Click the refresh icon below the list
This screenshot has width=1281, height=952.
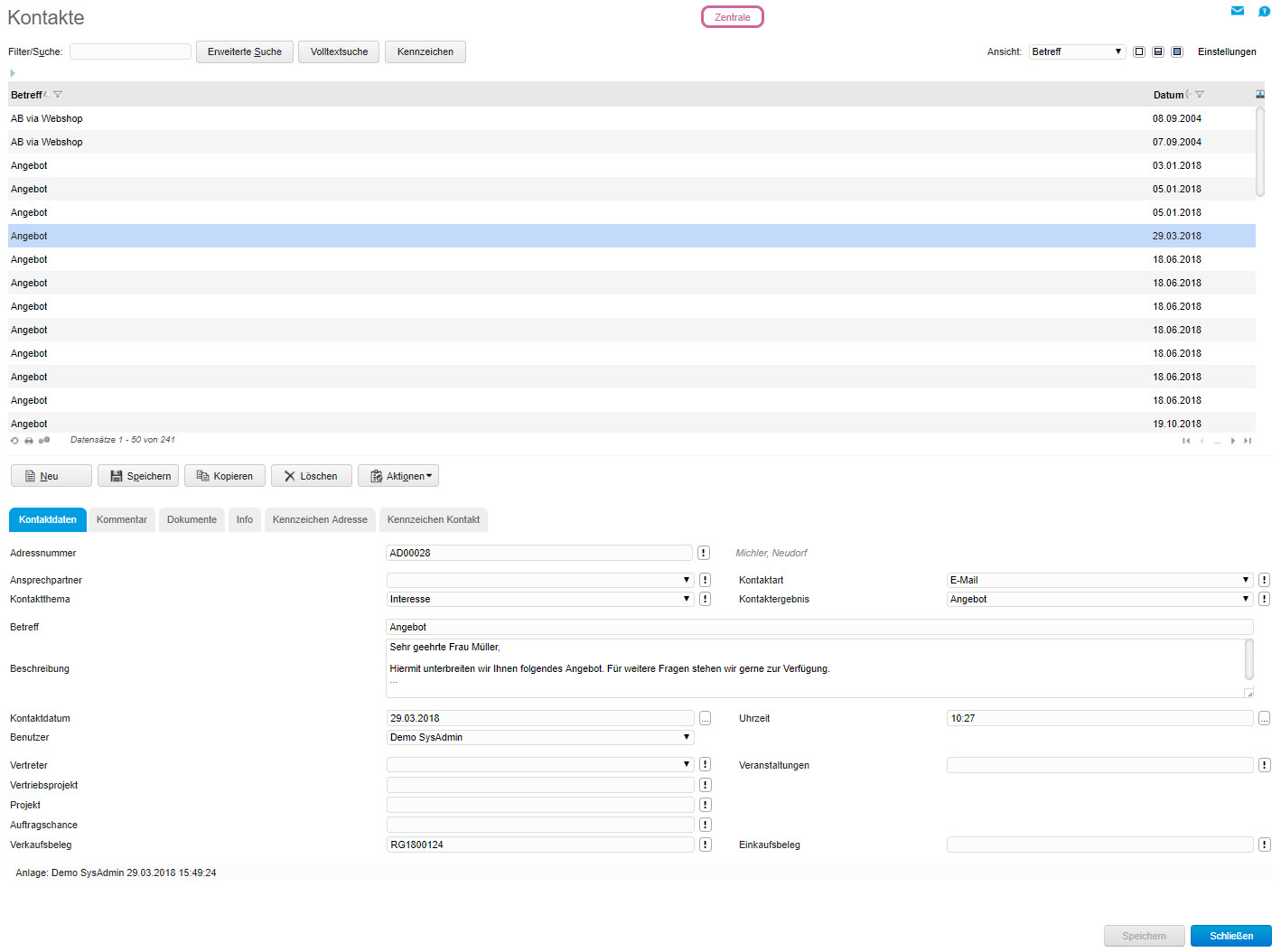(14, 441)
